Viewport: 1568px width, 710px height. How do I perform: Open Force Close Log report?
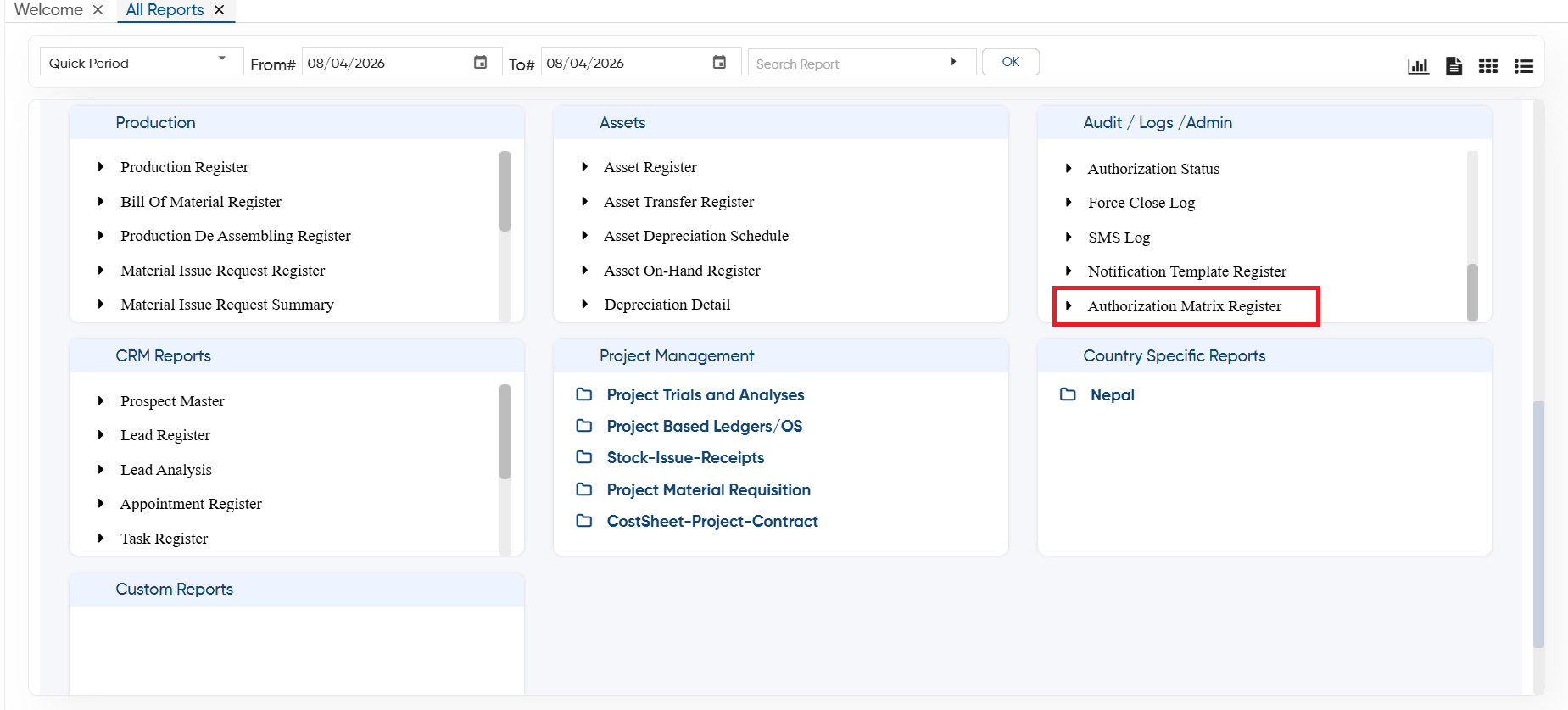coord(1141,203)
